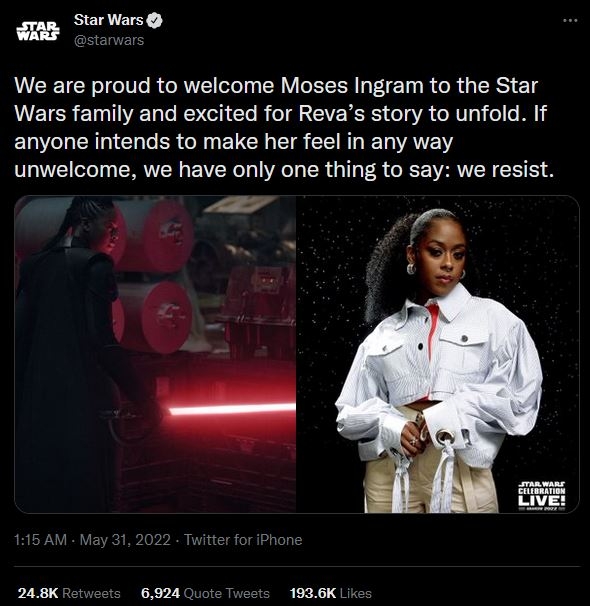Click the verified checkmark badge

click(155, 20)
